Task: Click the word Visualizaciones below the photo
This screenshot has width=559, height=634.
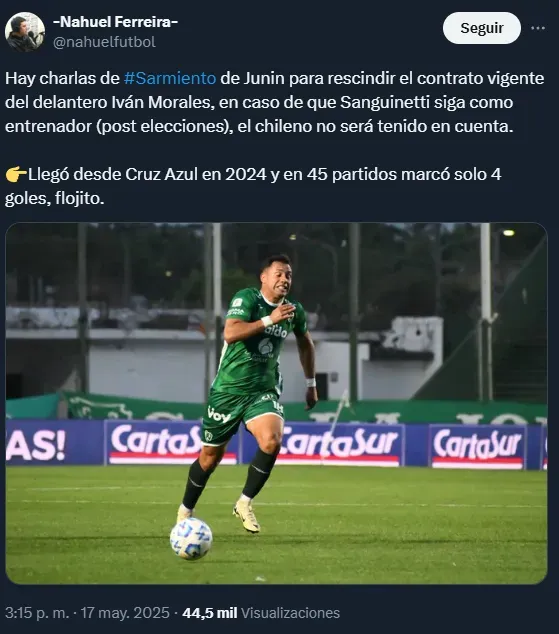Action: (x=290, y=613)
